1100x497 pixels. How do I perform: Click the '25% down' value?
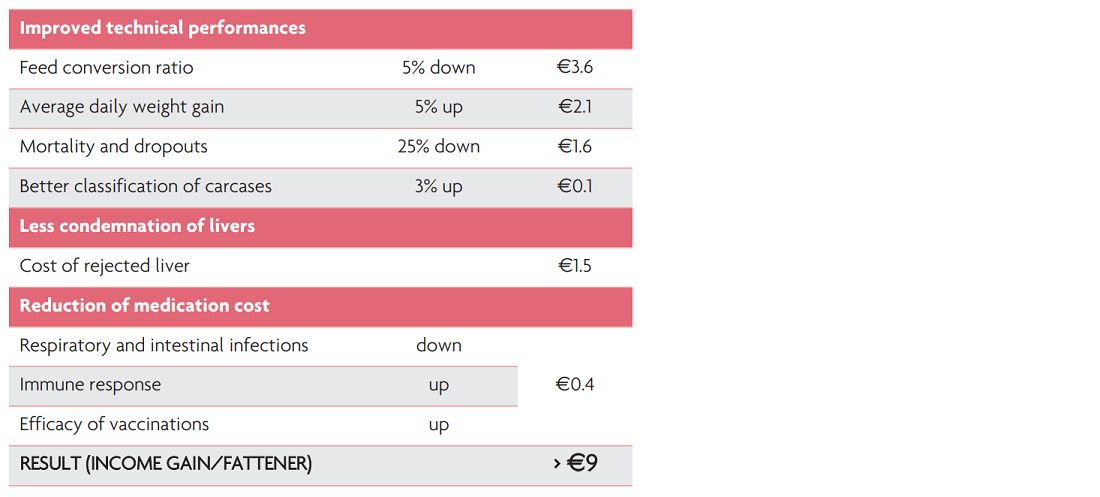pos(438,147)
